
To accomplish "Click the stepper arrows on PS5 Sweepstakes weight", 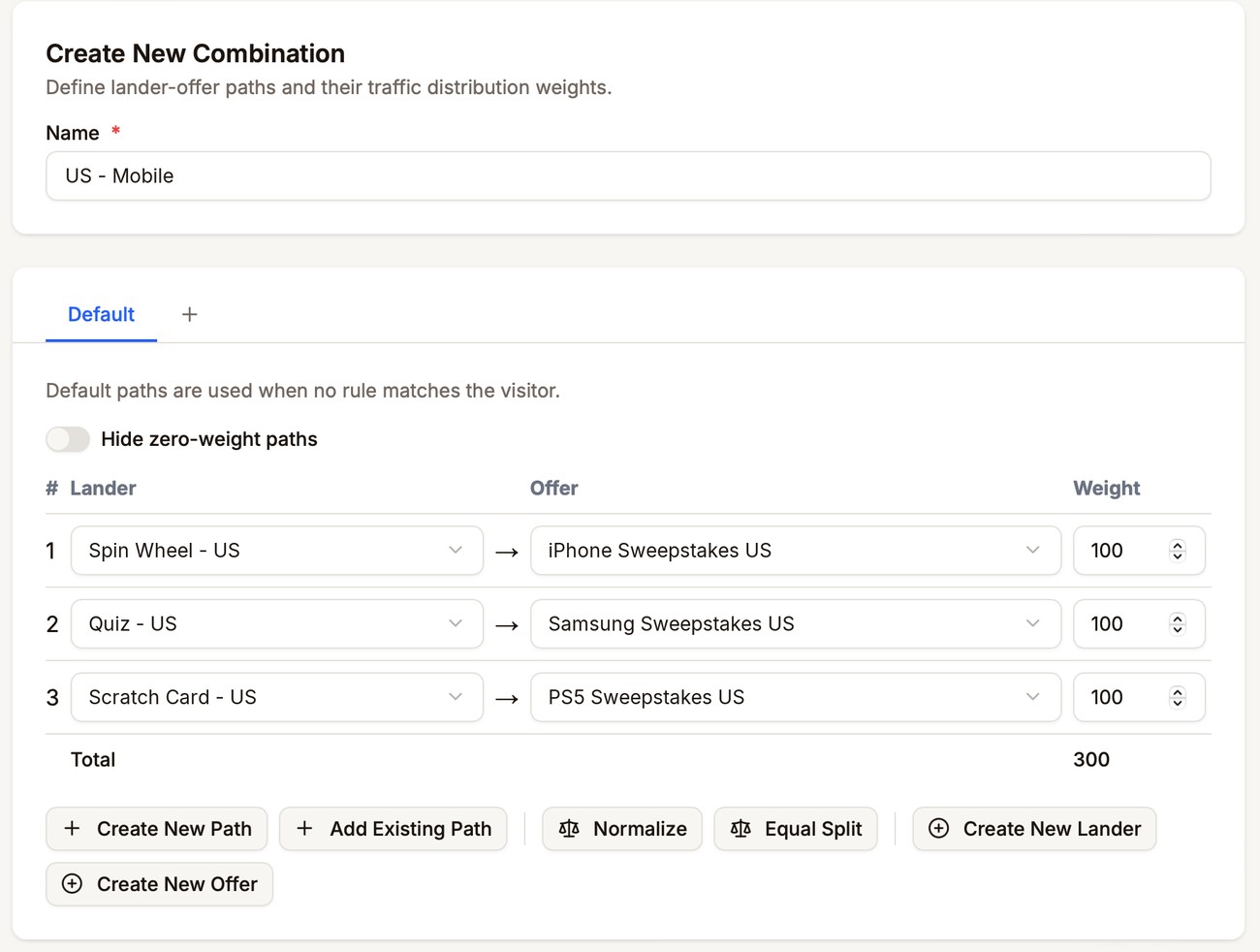I will click(x=1178, y=698).
